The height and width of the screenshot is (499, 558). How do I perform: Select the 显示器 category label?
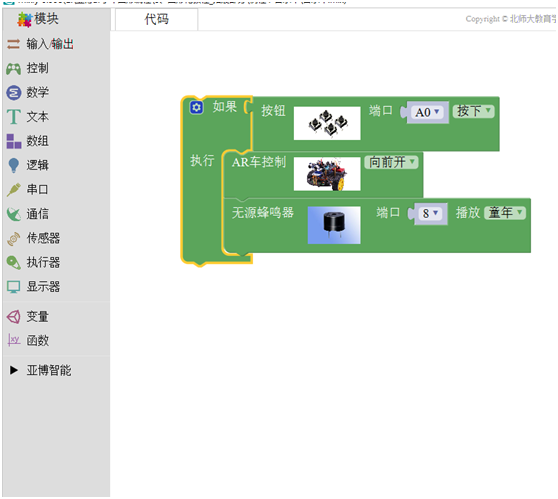[x=43, y=287]
